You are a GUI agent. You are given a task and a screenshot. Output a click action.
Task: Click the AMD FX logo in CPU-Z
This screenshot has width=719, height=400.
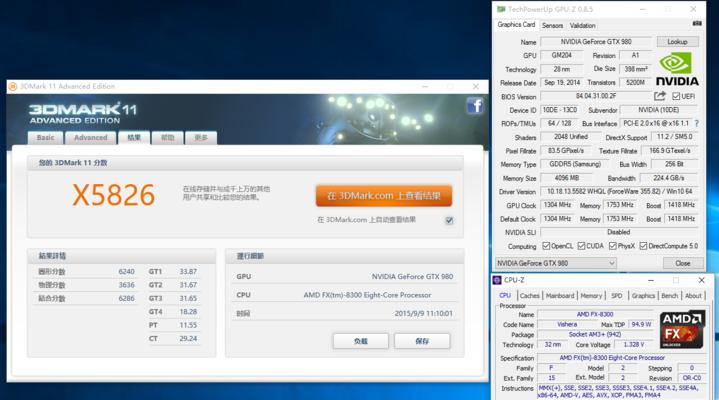click(x=682, y=330)
